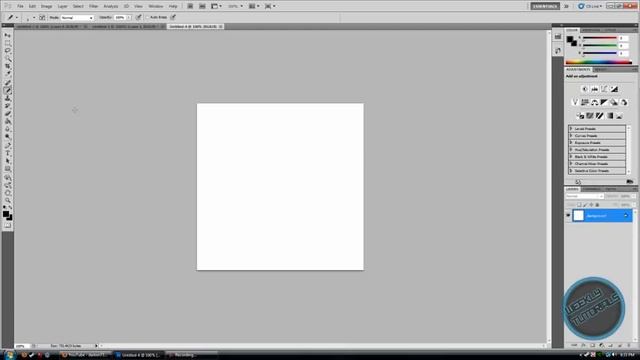Open the Layers blend mode dropdown
This screenshot has height=360, width=640.
coord(584,196)
